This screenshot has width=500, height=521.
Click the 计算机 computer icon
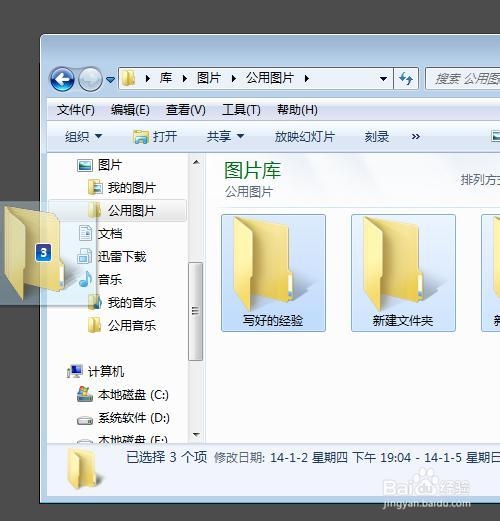pos(75,371)
